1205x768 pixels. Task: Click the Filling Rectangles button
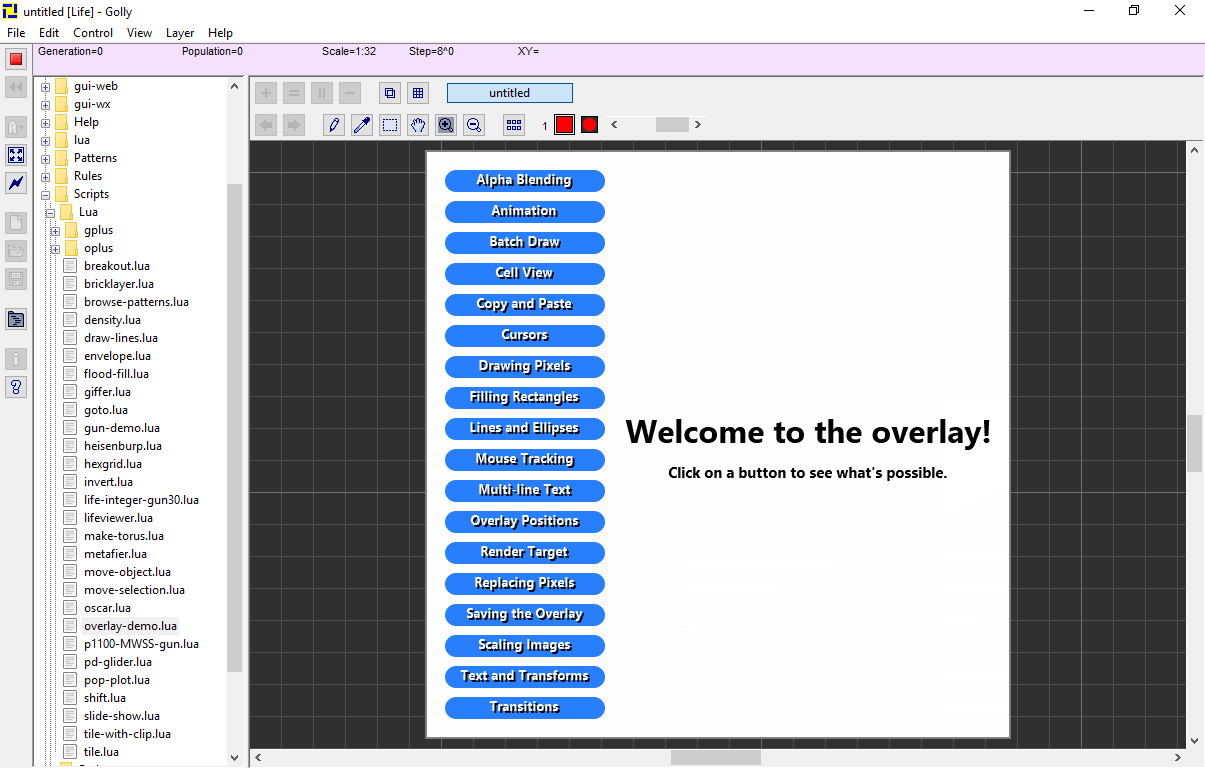point(525,398)
